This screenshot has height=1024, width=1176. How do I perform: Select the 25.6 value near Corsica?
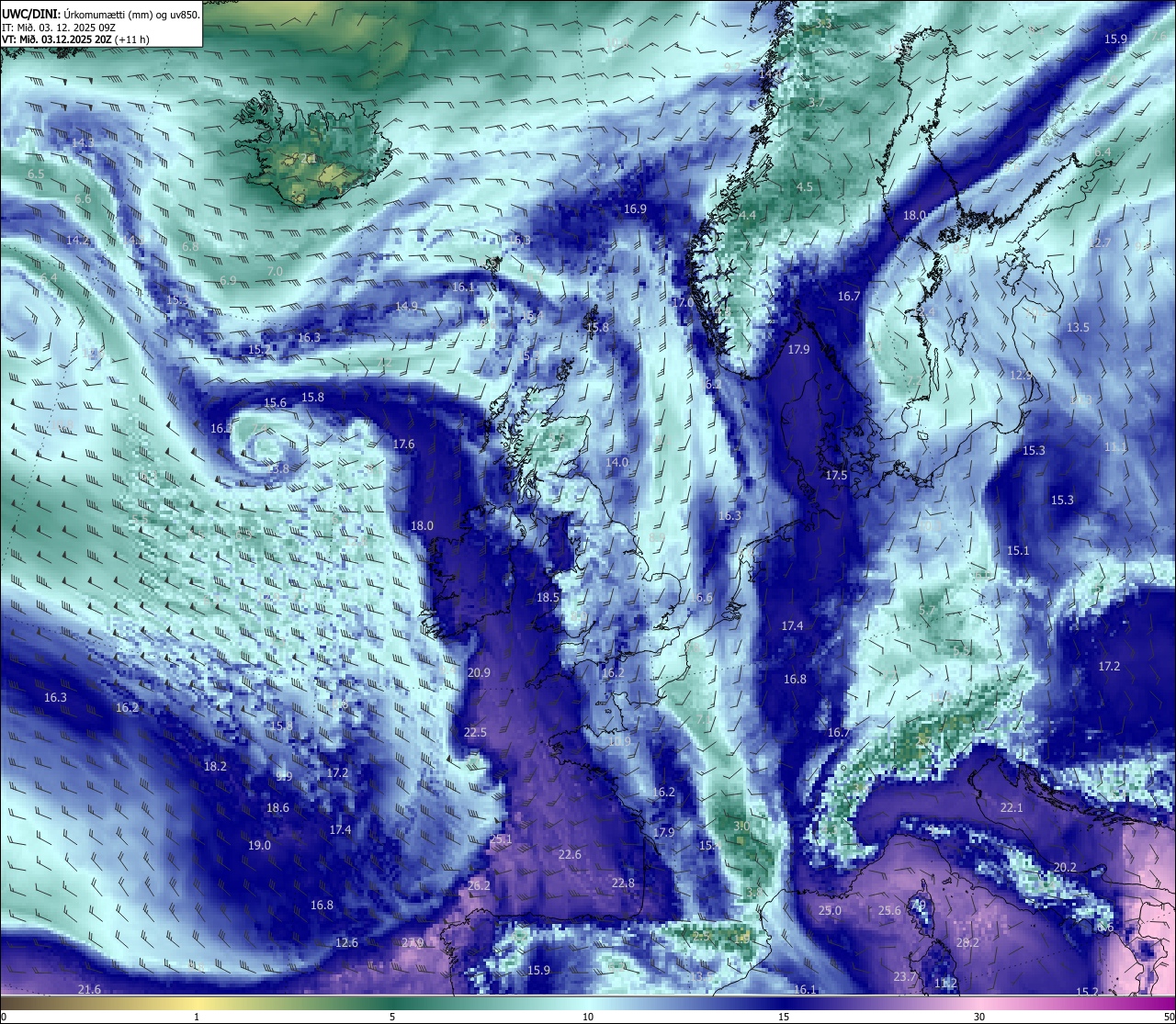889,910
